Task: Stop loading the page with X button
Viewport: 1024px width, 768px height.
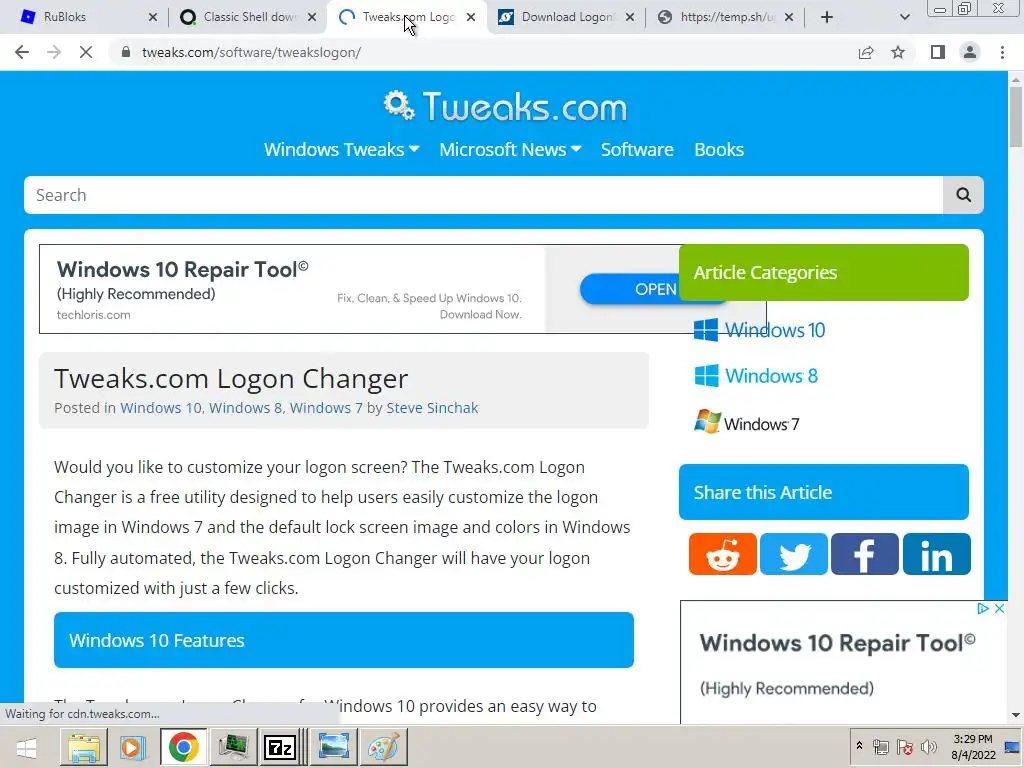Action: tap(86, 52)
